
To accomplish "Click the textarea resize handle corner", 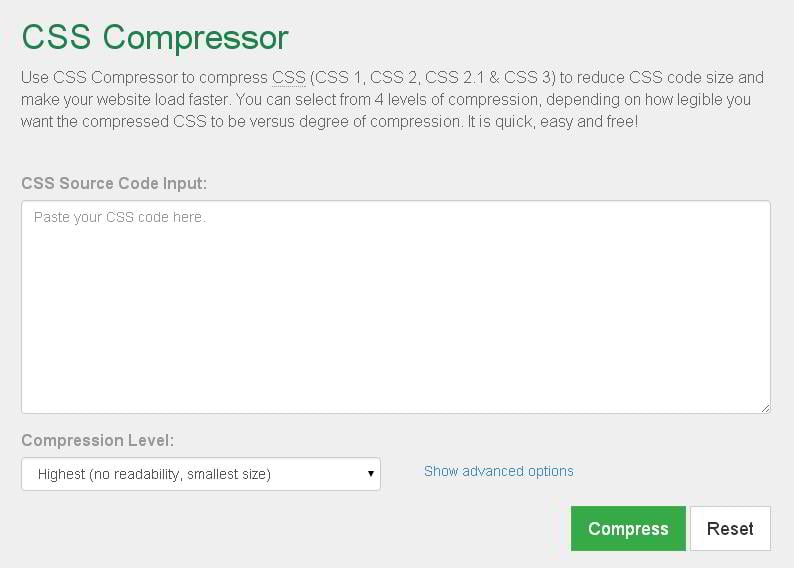I will click(765, 408).
